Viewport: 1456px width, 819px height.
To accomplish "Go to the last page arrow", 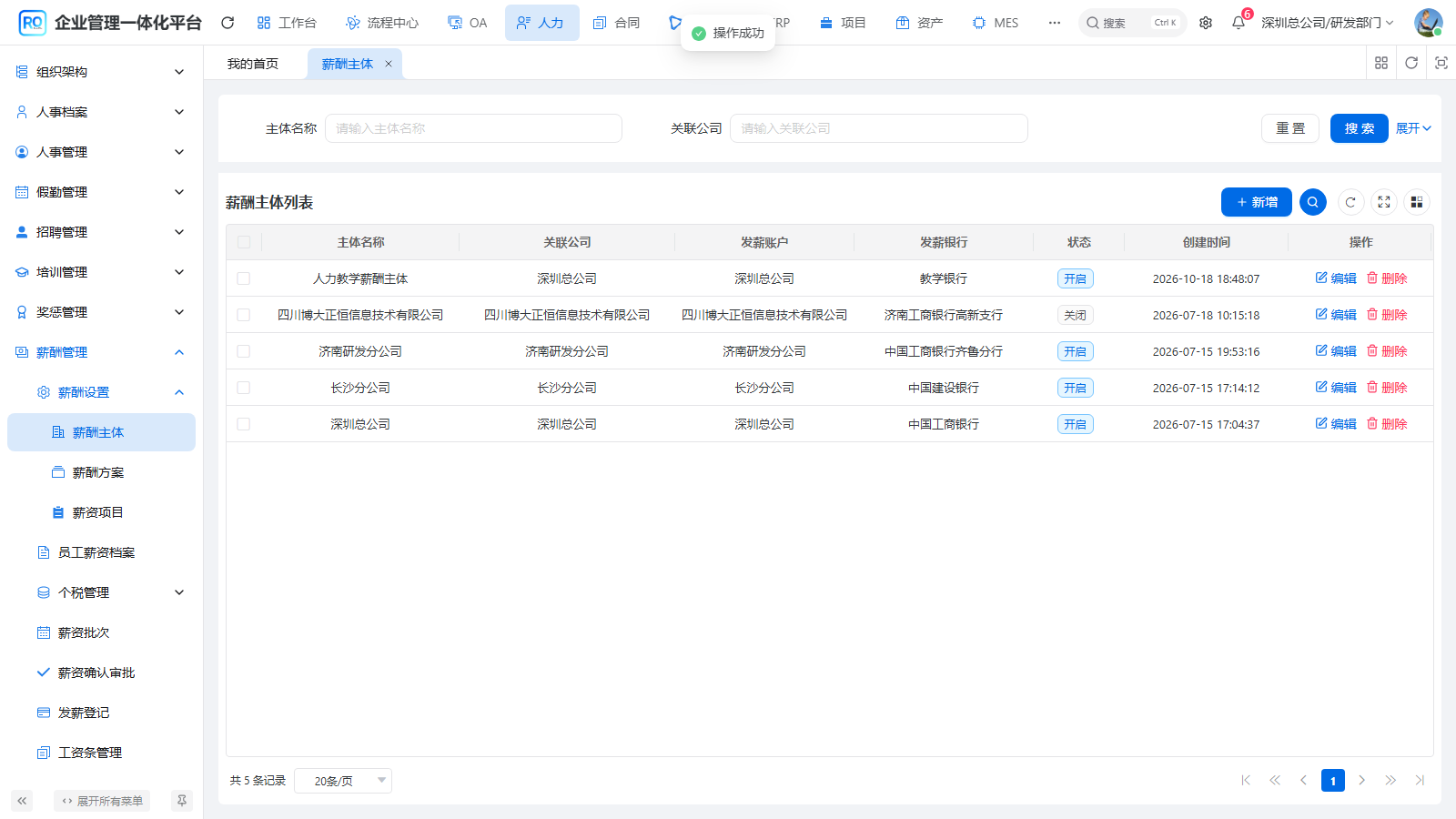I will 1420,780.
